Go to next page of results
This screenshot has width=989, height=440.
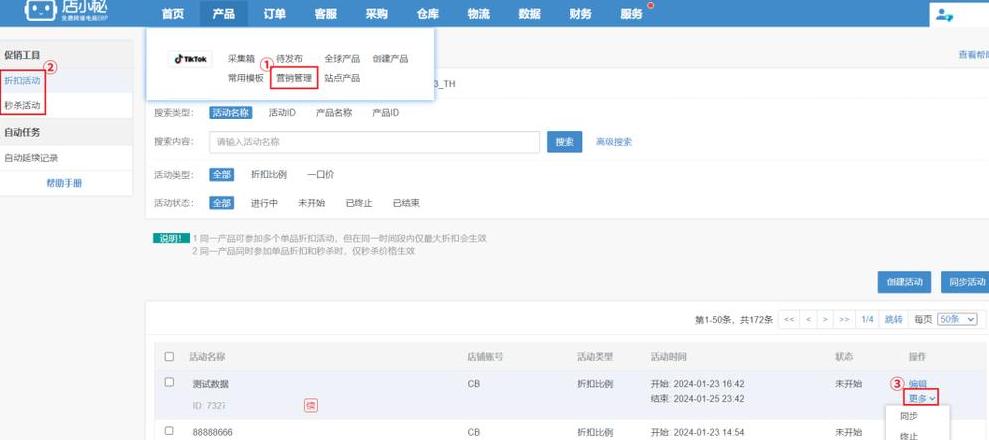pos(825,319)
